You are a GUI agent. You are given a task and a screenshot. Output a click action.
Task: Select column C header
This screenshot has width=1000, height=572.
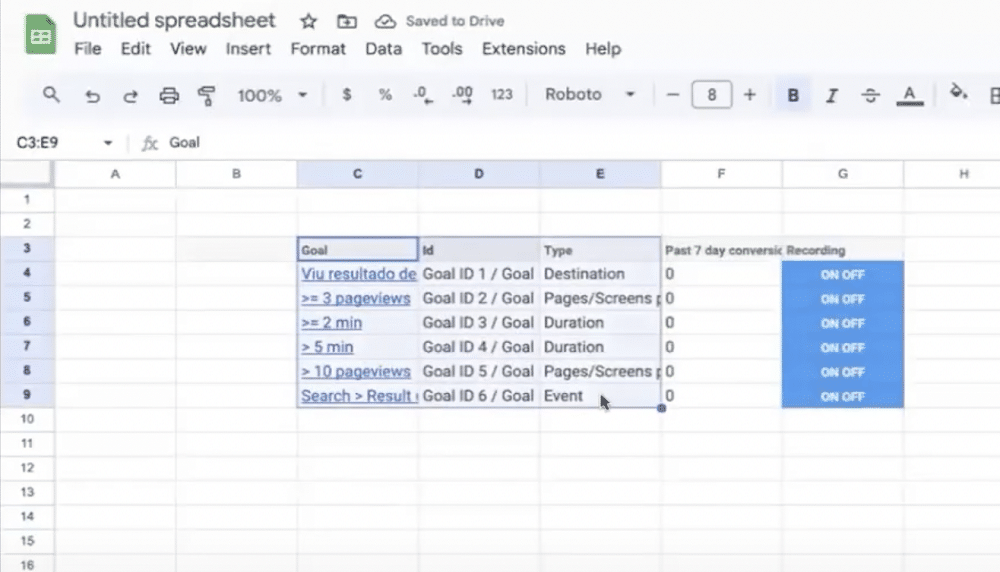[x=357, y=174]
